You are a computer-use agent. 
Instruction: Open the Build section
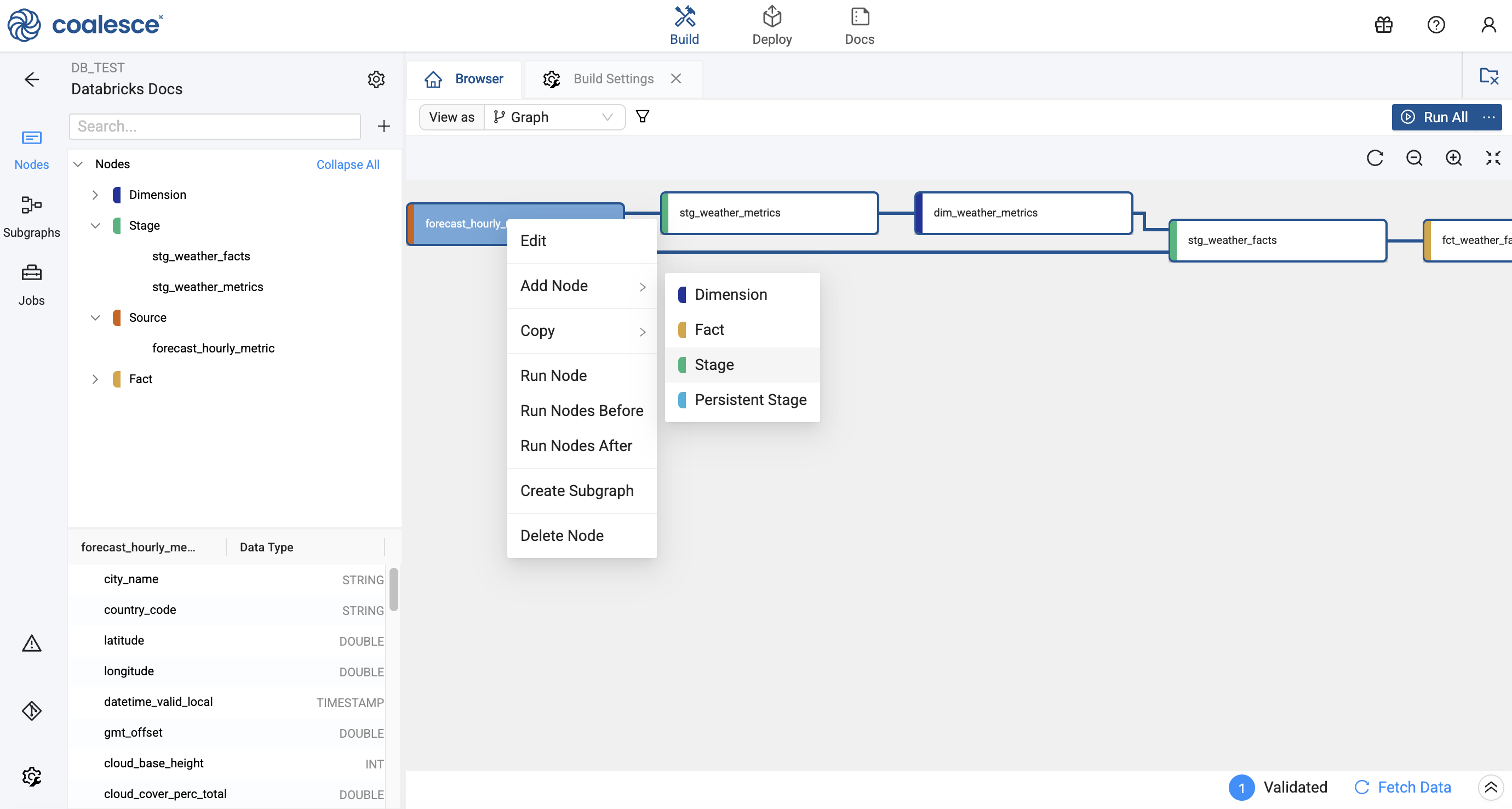pos(684,26)
